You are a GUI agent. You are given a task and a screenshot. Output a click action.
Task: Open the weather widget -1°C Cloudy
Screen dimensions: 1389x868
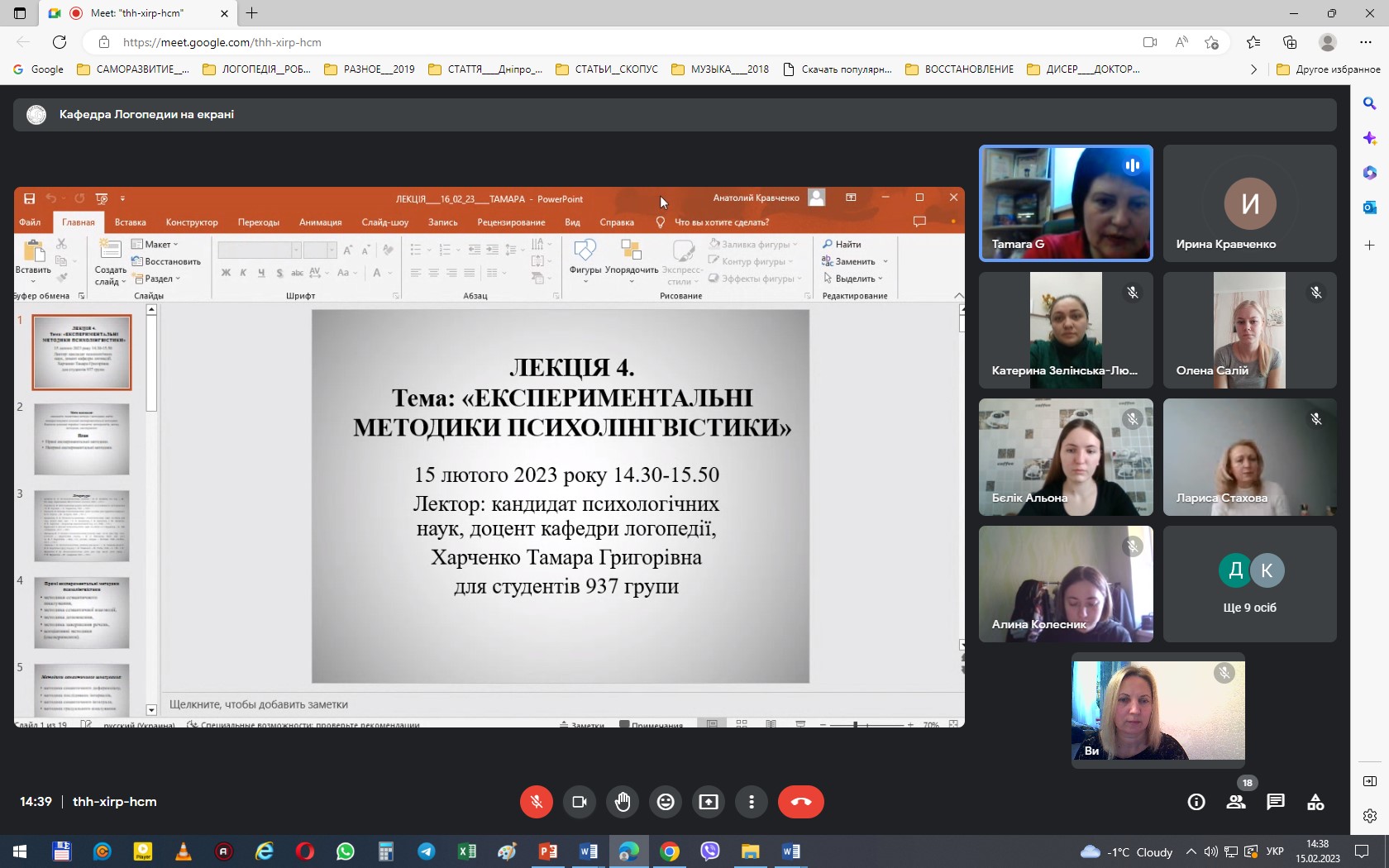pyautogui.click(x=1127, y=851)
